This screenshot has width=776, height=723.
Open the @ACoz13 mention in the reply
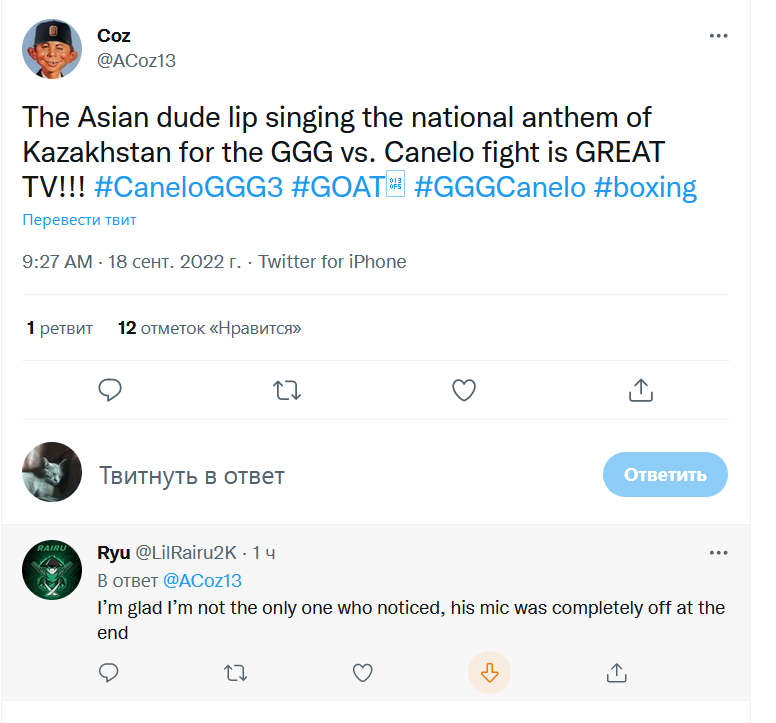coord(202,581)
